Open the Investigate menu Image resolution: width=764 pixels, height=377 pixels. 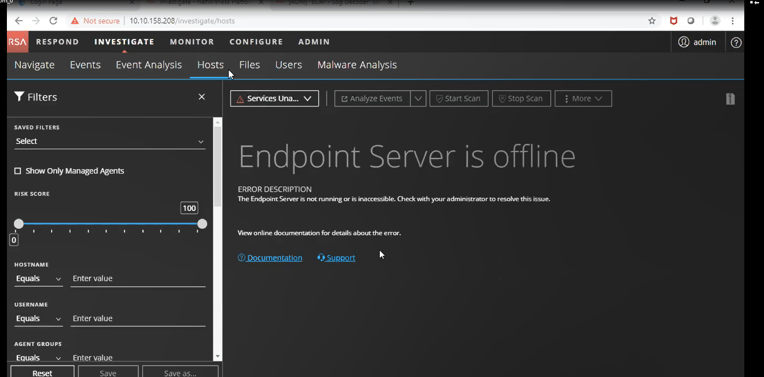coord(124,42)
